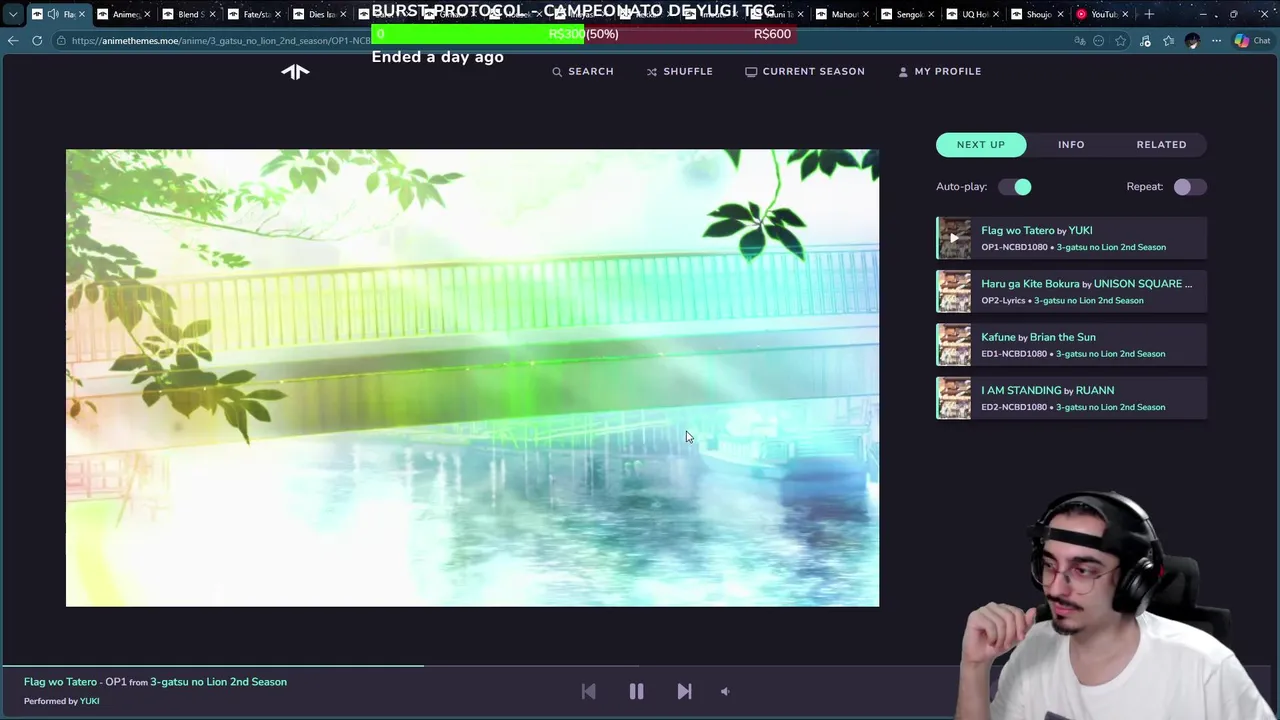Screen dimensions: 1280x720
Task: Switch to the Next Up tab
Action: tap(981, 144)
